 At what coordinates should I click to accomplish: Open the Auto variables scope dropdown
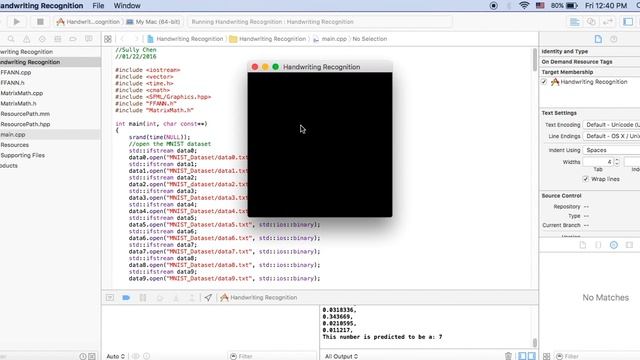[116, 356]
